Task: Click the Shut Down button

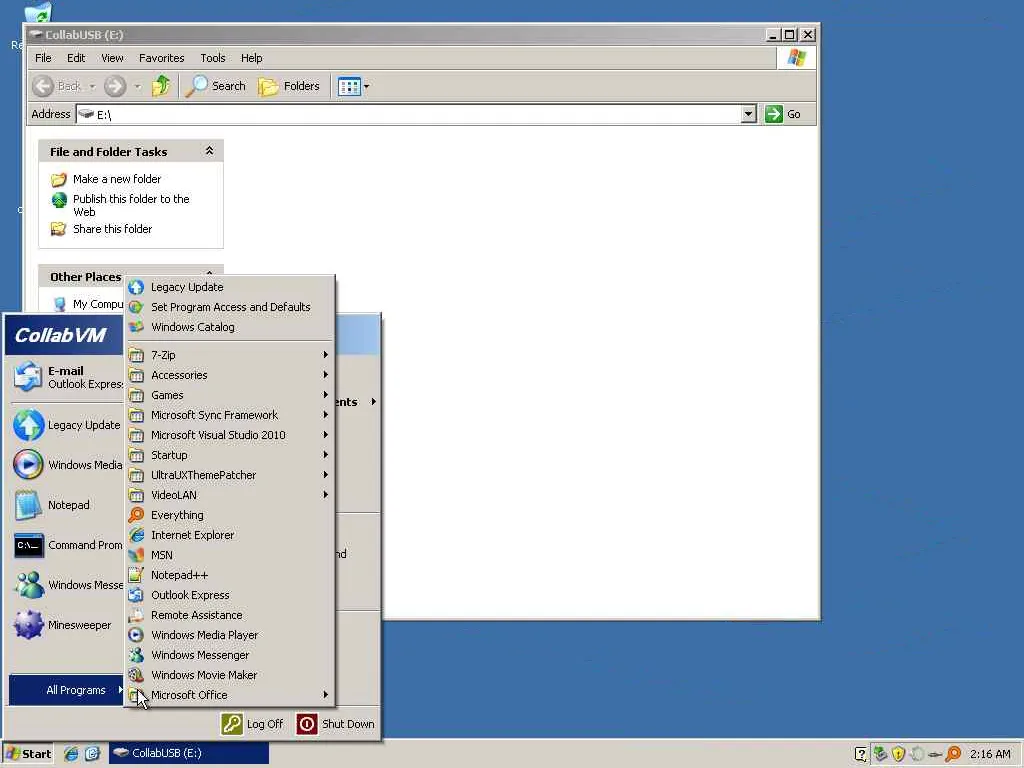Action: coord(336,724)
